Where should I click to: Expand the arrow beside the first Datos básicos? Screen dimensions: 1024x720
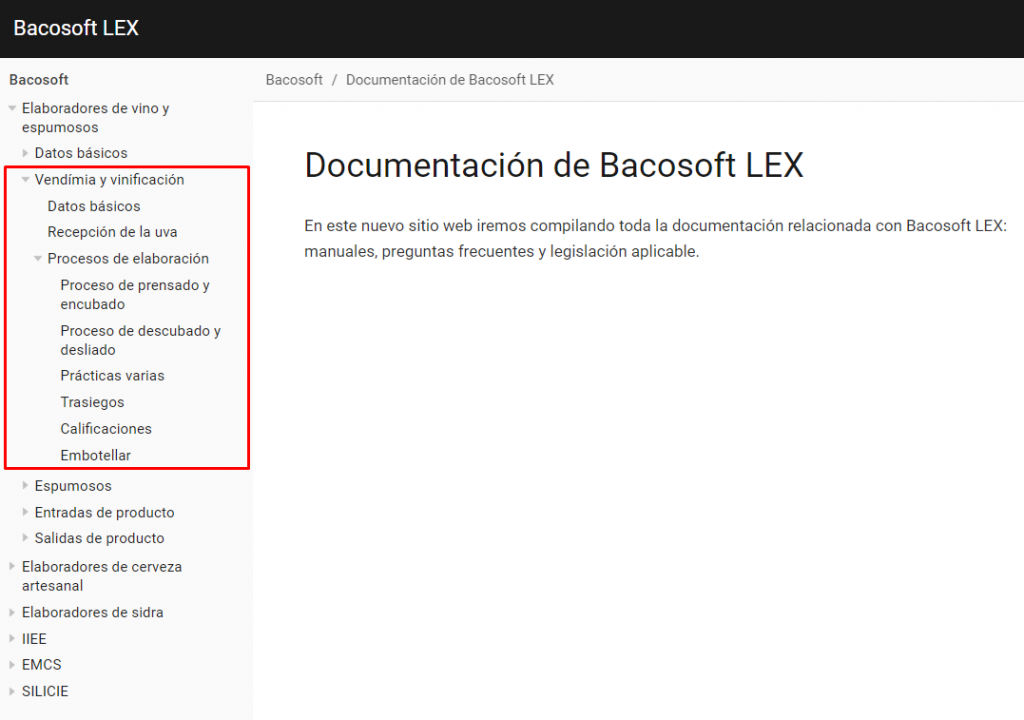[25, 153]
